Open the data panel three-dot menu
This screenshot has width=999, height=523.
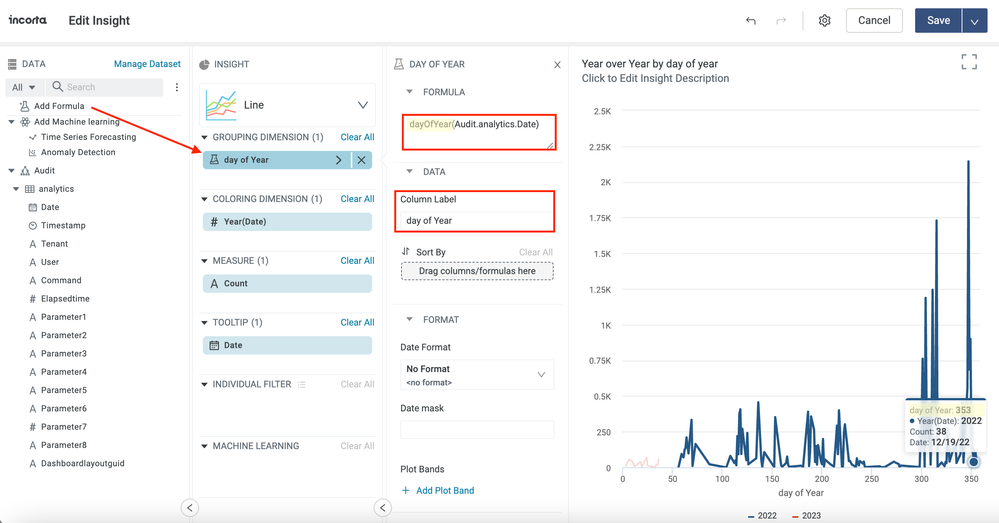pos(177,87)
